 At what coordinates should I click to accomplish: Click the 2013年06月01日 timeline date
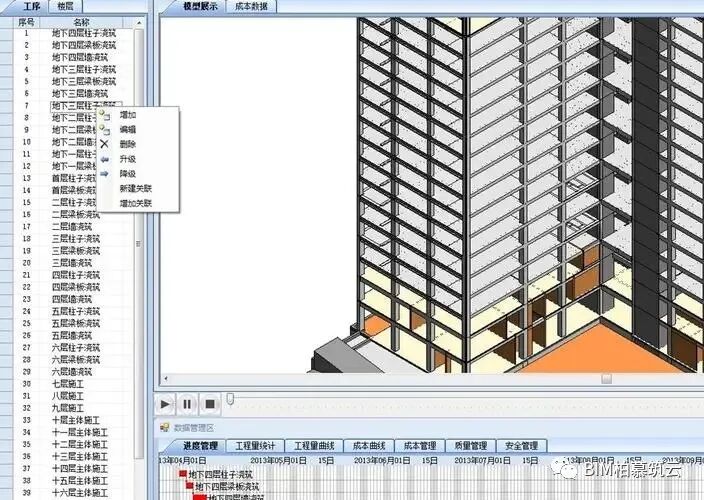[x=382, y=461]
